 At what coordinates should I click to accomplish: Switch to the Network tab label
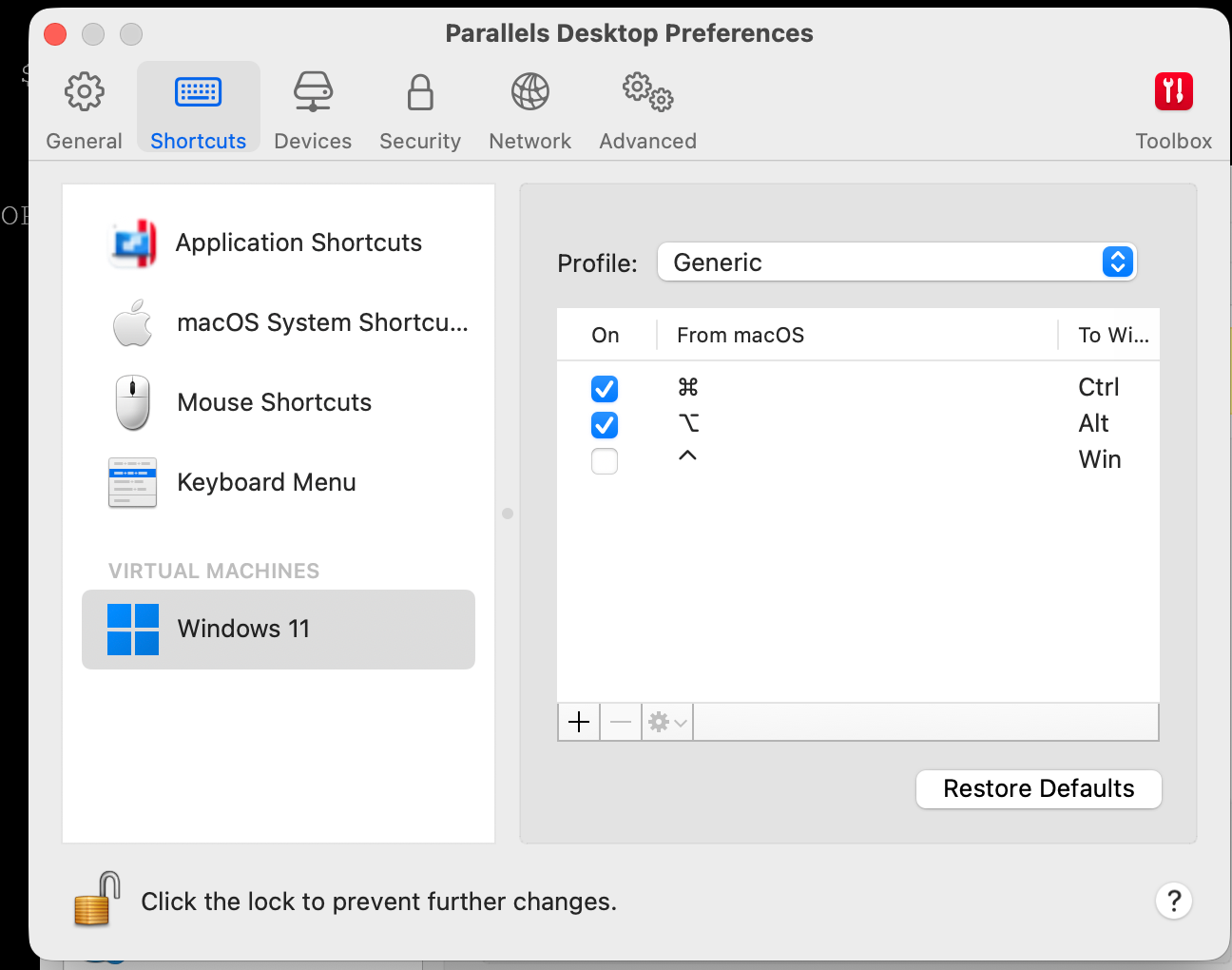tap(530, 141)
